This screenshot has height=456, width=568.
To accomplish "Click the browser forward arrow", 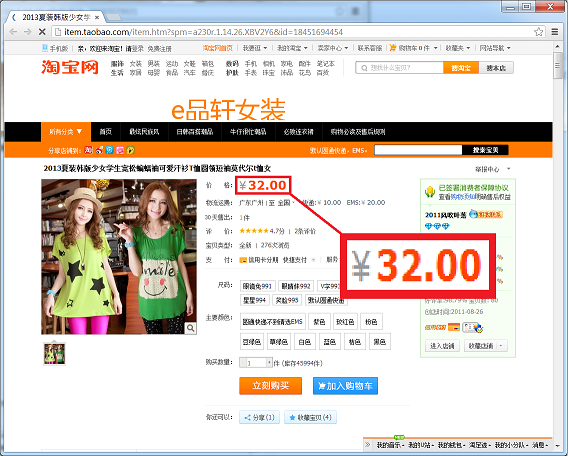I will coord(28,32).
